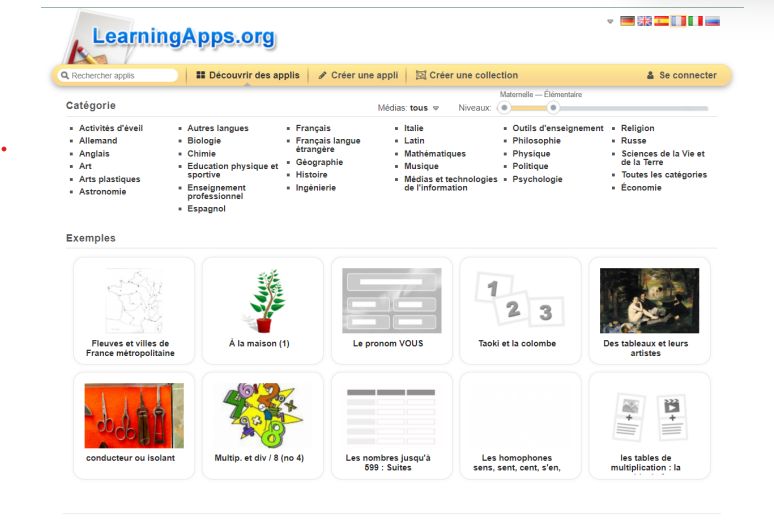Viewport: 774px width, 520px height.
Task: Choose the Astronomie category
Action: (103, 192)
